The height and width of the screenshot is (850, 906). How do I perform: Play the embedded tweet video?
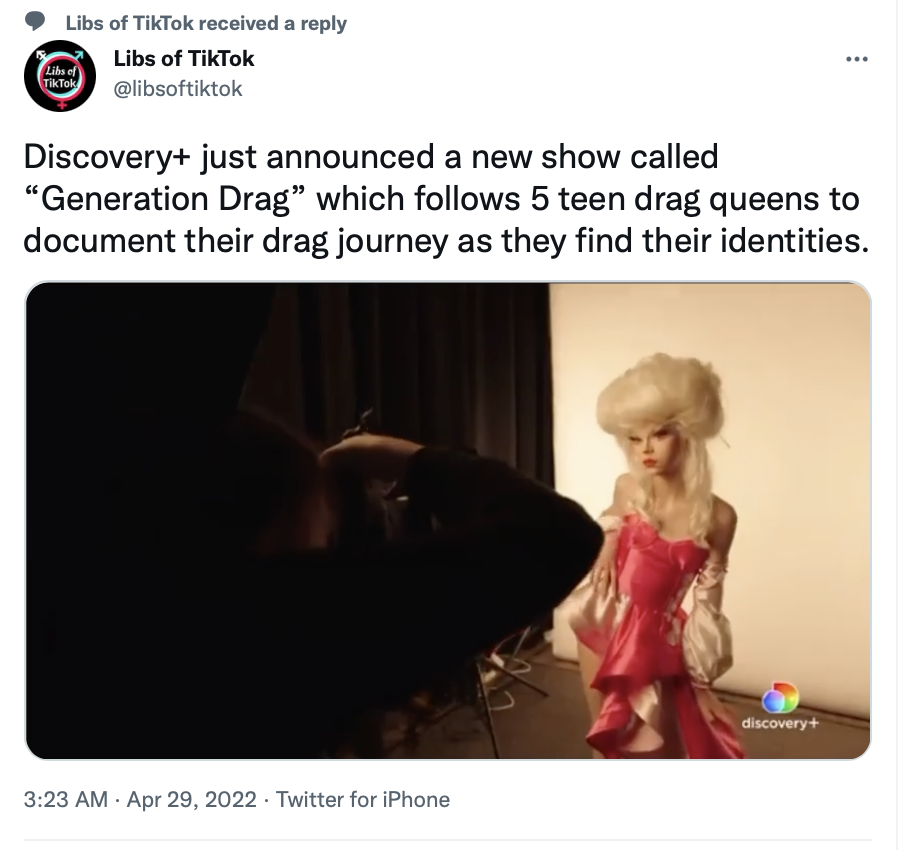[448, 521]
